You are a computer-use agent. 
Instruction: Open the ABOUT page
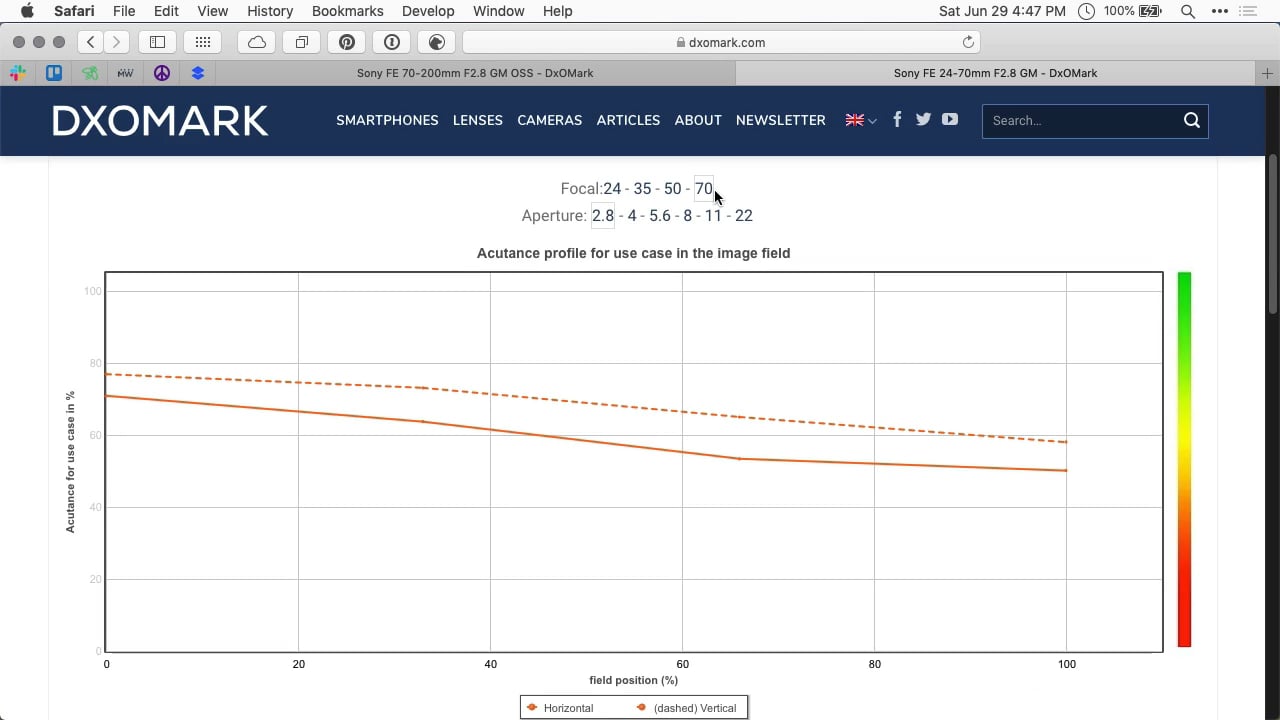coord(698,120)
